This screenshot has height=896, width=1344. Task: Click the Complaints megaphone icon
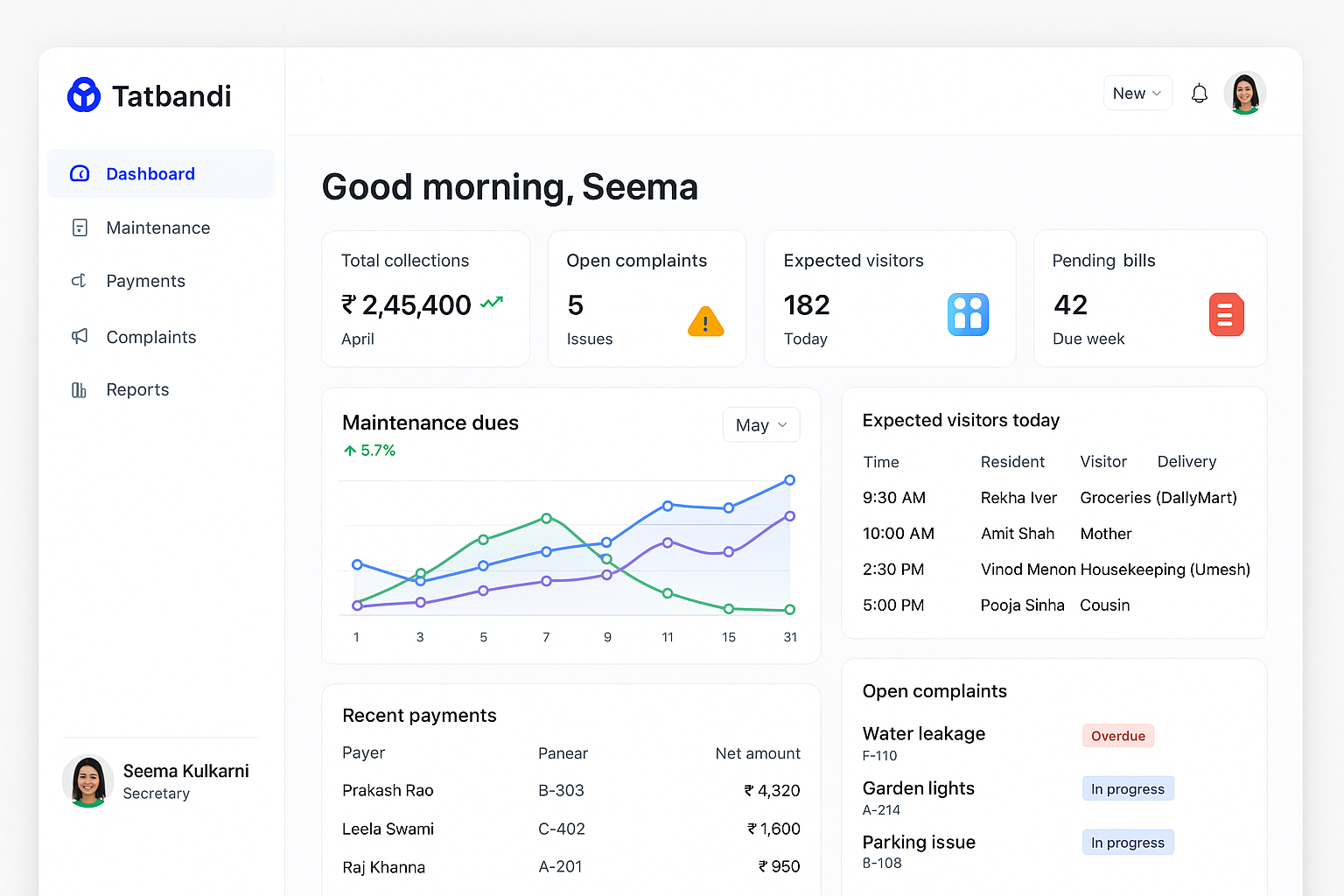pos(80,337)
